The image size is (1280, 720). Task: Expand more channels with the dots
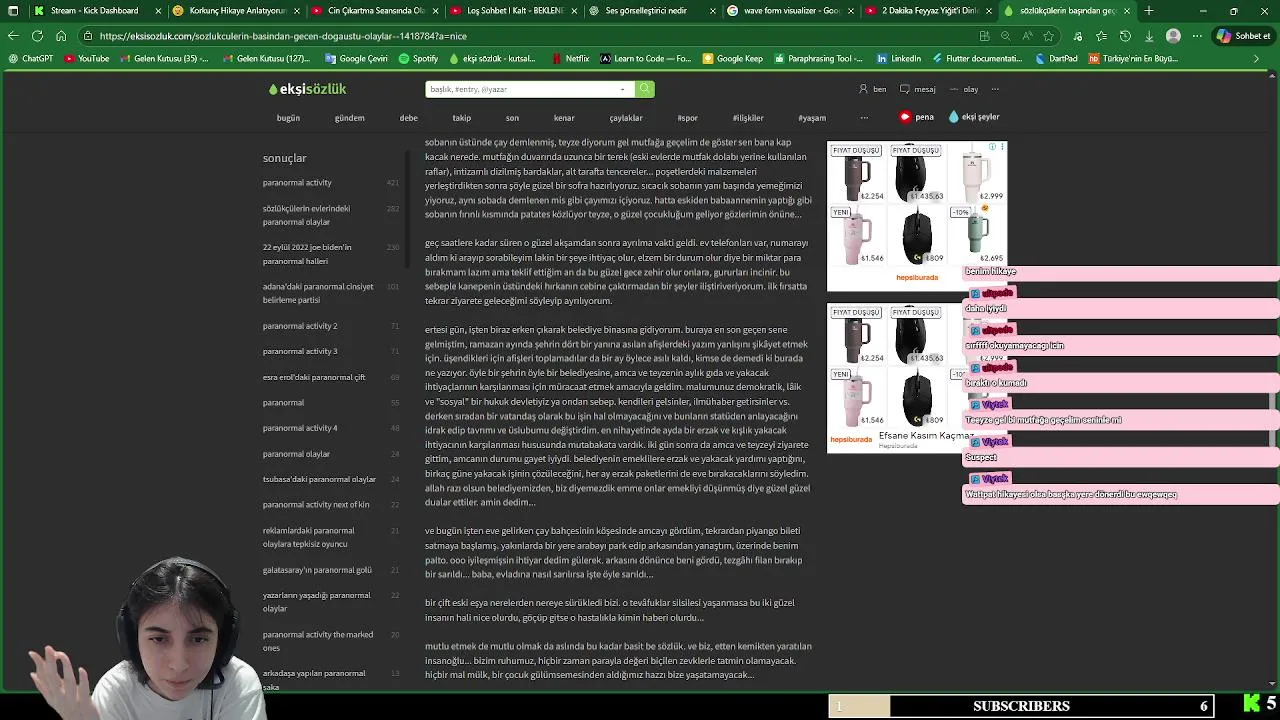(x=864, y=118)
